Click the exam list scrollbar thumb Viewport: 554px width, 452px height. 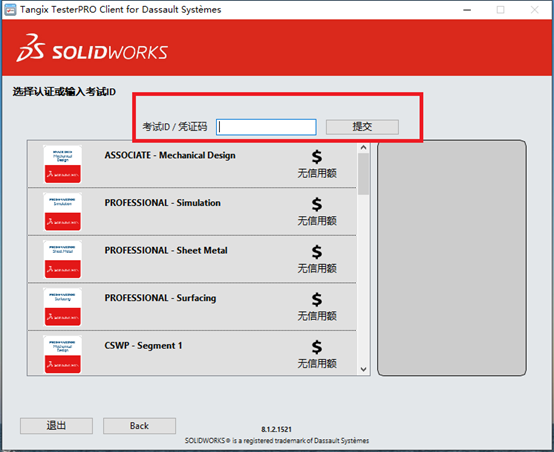pyautogui.click(x=364, y=174)
